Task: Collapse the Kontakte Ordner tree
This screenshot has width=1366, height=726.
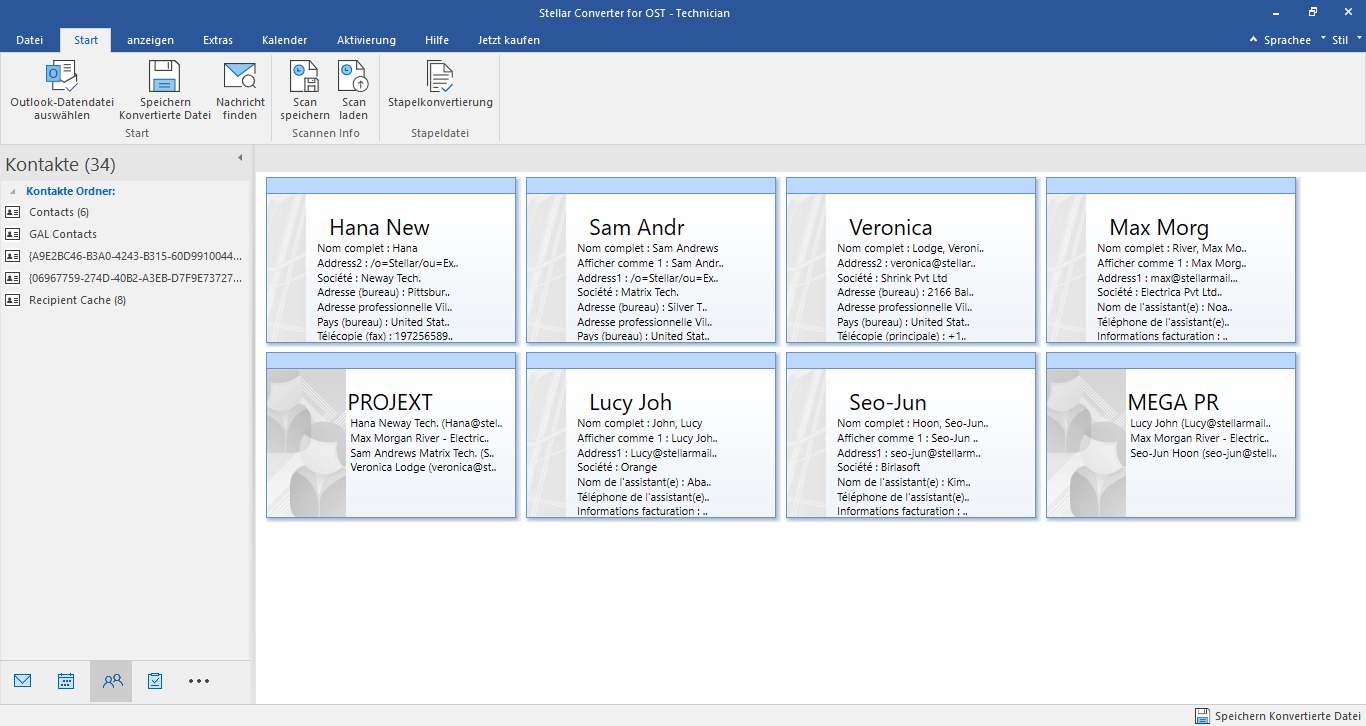Action: coord(13,191)
